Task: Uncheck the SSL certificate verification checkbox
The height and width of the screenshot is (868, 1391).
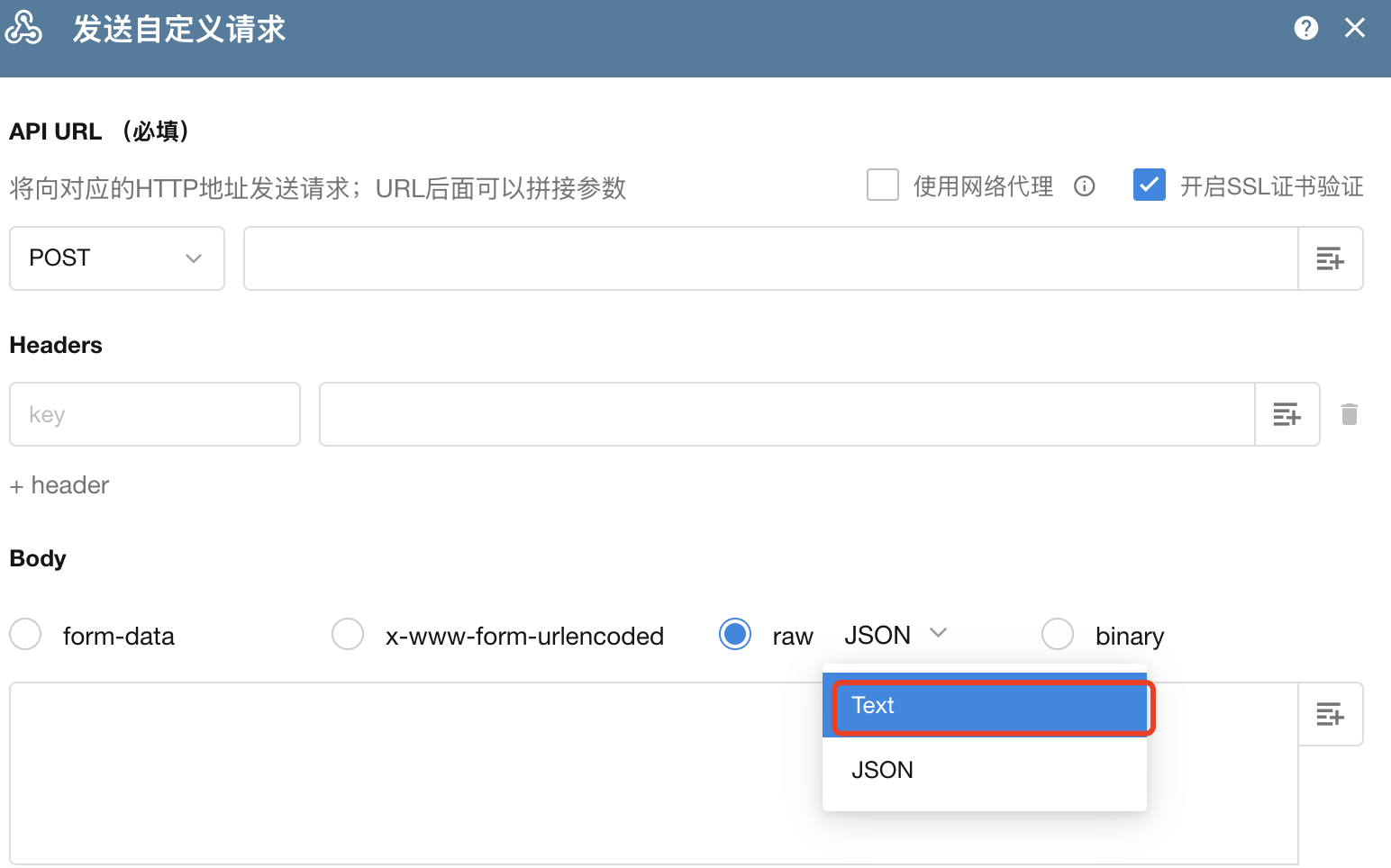Action: 1150,185
